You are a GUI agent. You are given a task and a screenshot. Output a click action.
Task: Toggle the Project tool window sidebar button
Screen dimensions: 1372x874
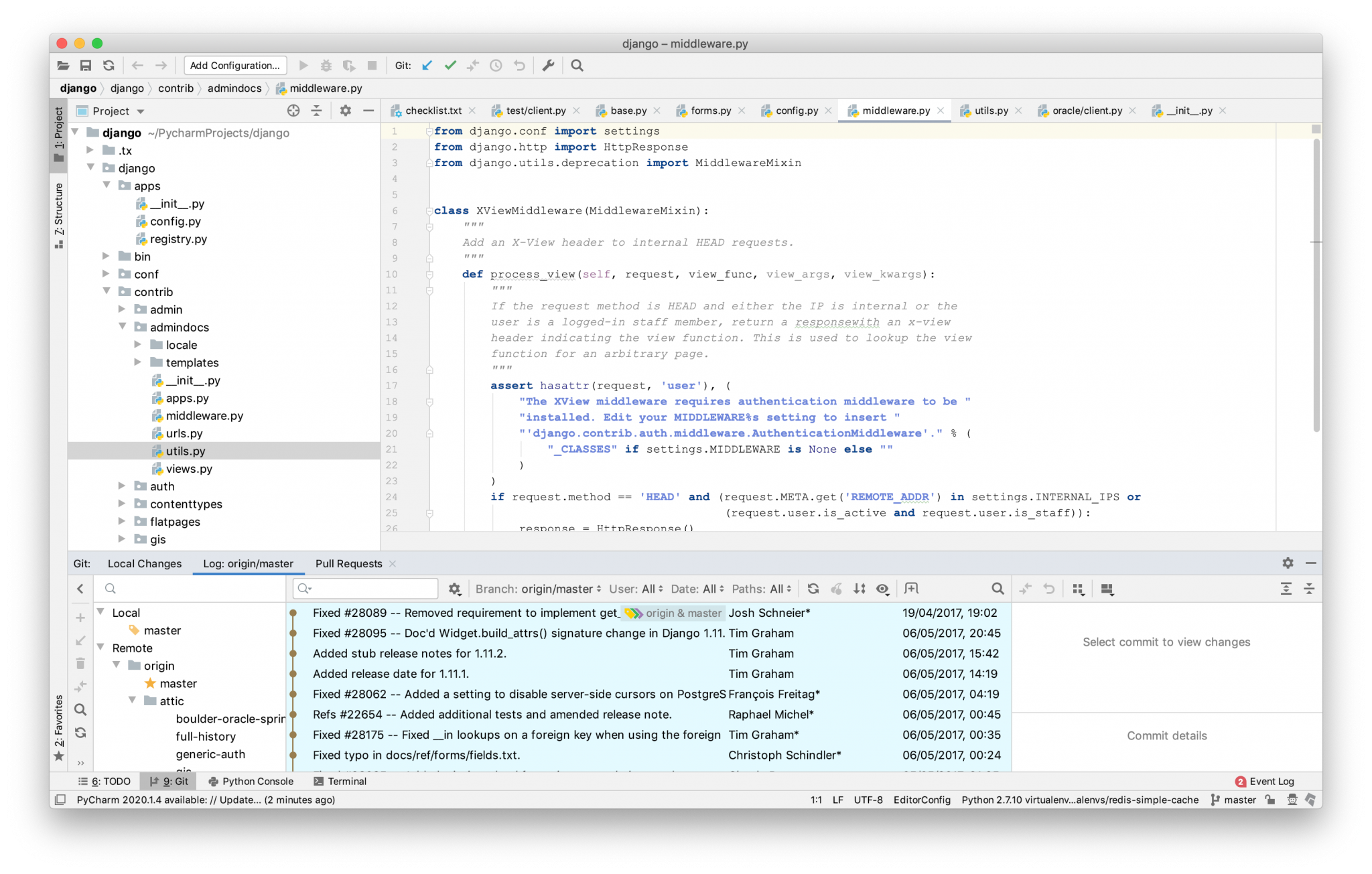(58, 134)
